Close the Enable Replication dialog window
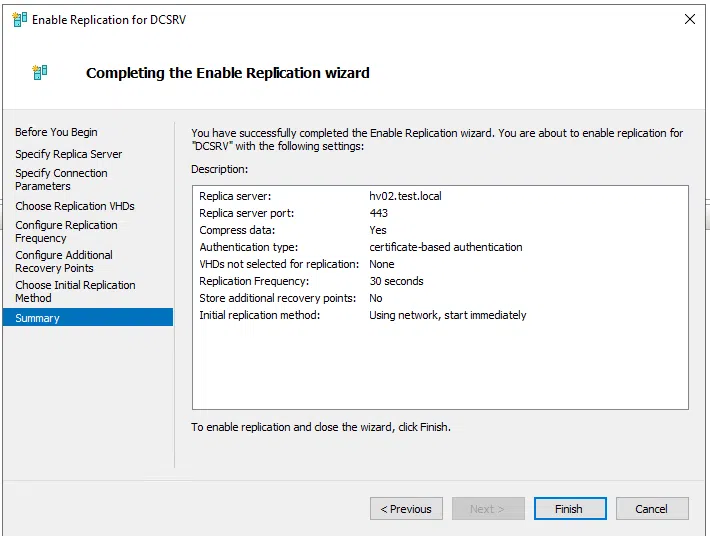The height and width of the screenshot is (536, 710). click(689, 19)
